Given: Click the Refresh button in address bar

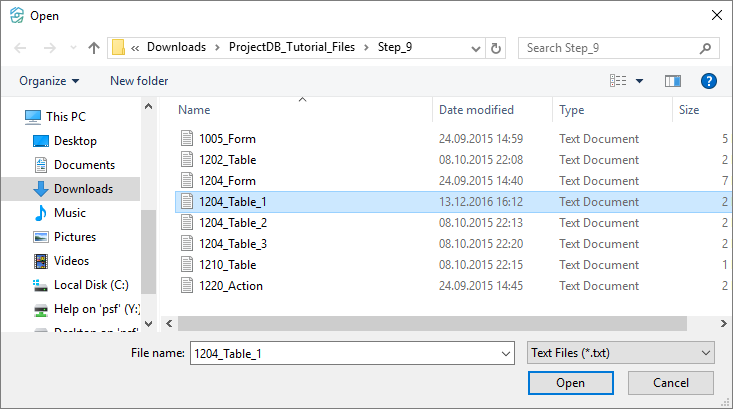Looking at the screenshot, I should [x=496, y=47].
